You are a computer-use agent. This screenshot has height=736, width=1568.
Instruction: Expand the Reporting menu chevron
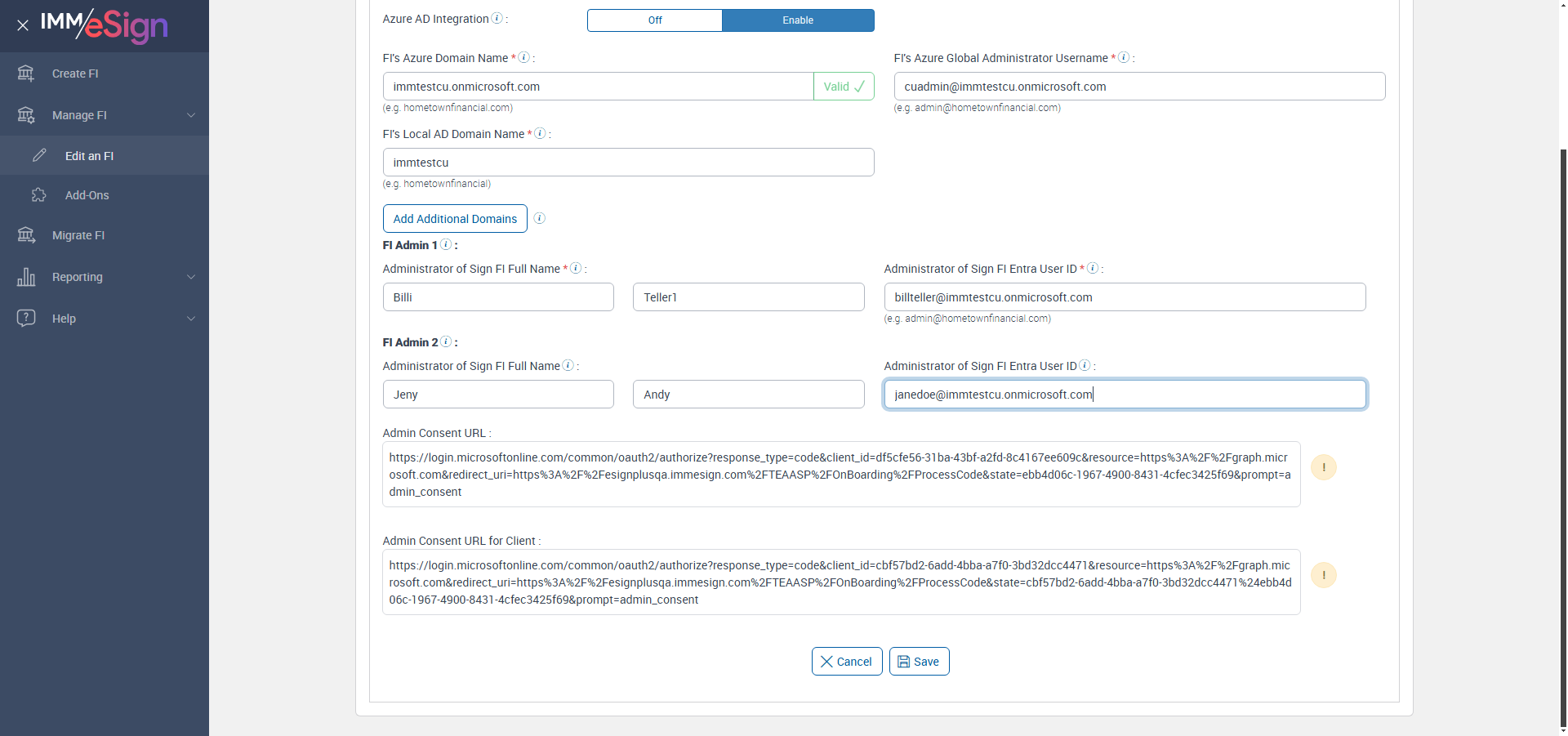tap(191, 277)
